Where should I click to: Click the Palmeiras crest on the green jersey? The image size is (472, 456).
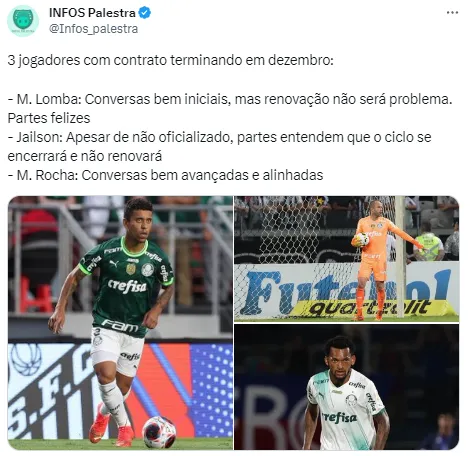[x=148, y=269]
